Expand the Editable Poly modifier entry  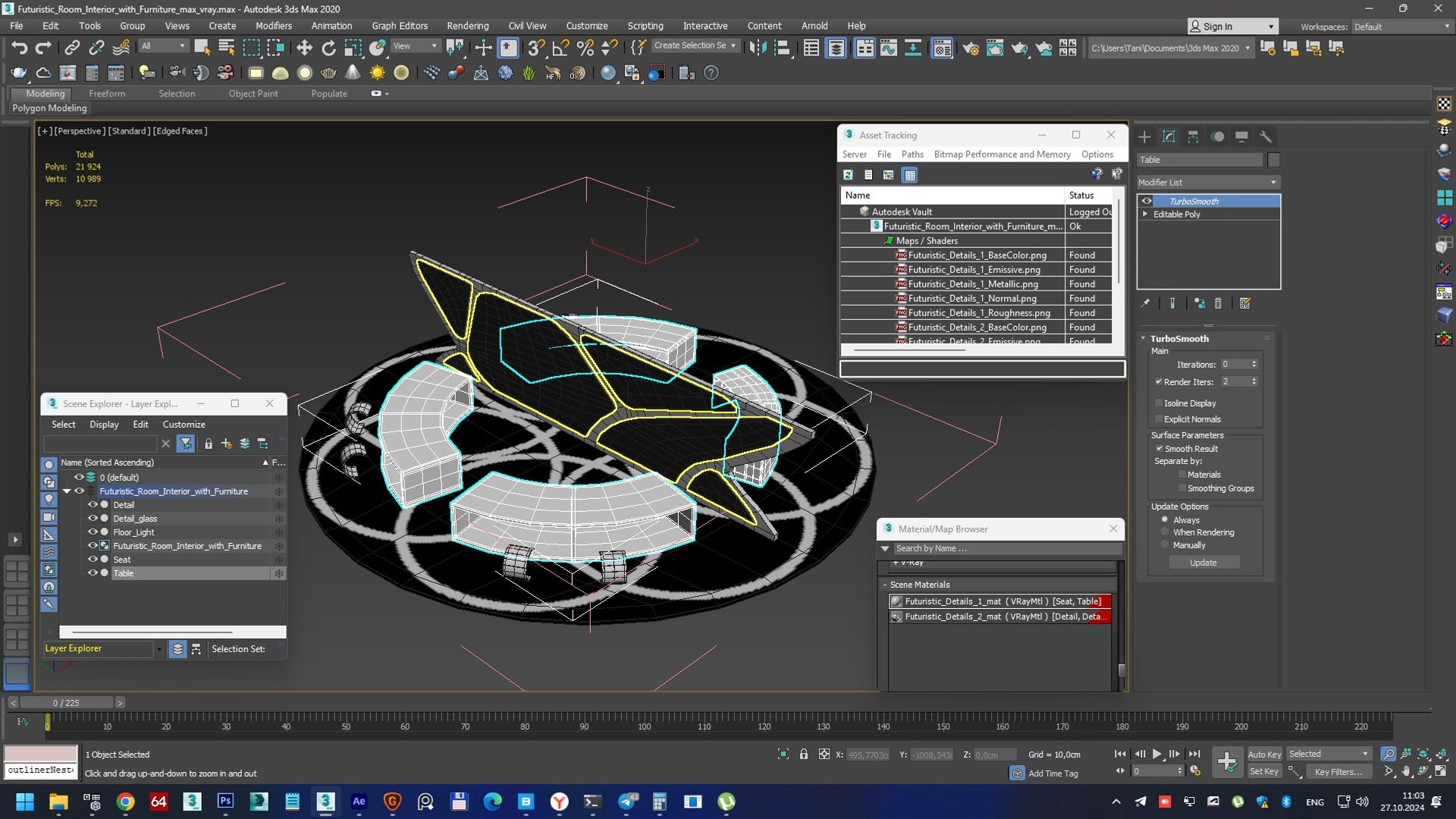(x=1145, y=214)
